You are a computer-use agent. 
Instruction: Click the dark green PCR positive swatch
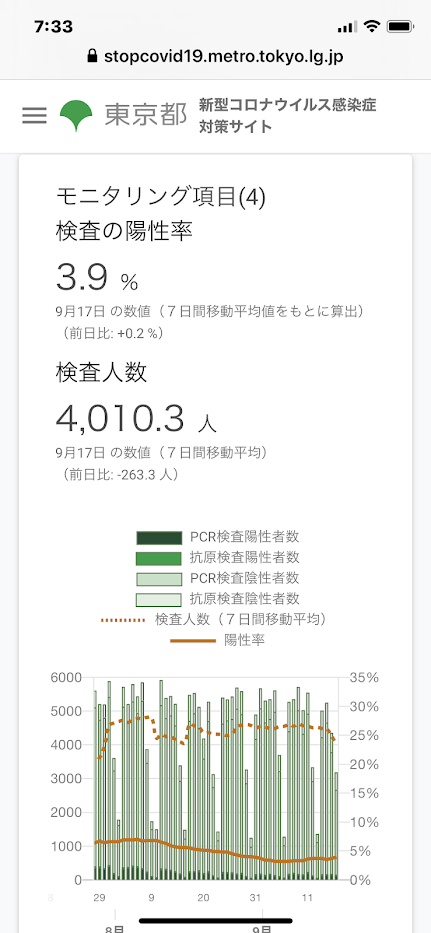159,538
